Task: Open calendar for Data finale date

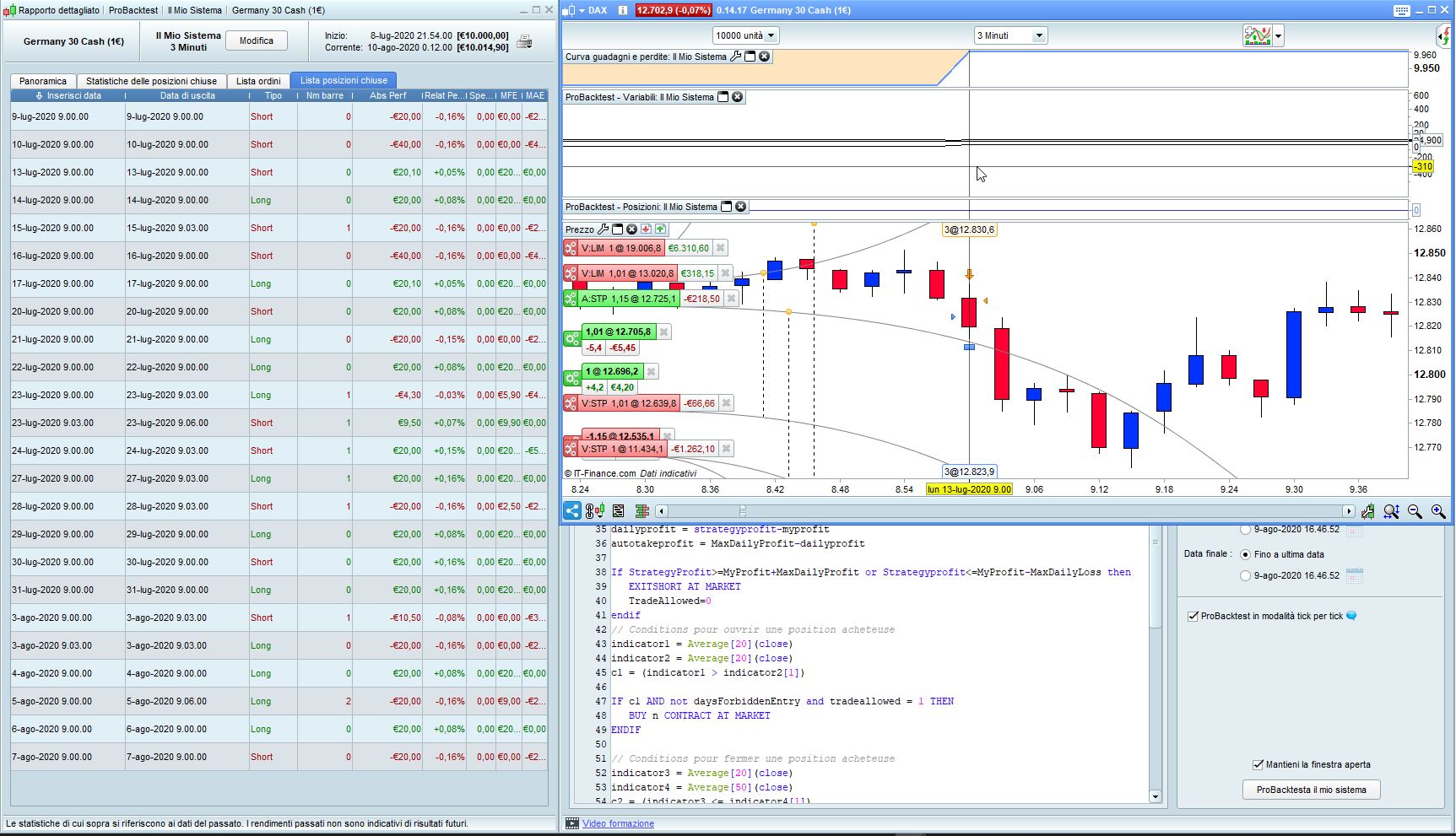Action: 1355,575
